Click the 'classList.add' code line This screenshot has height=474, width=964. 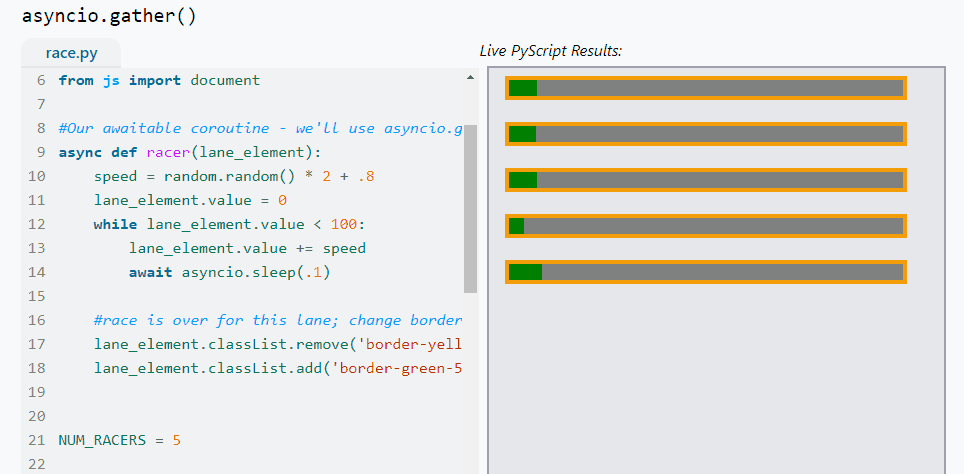tap(277, 368)
